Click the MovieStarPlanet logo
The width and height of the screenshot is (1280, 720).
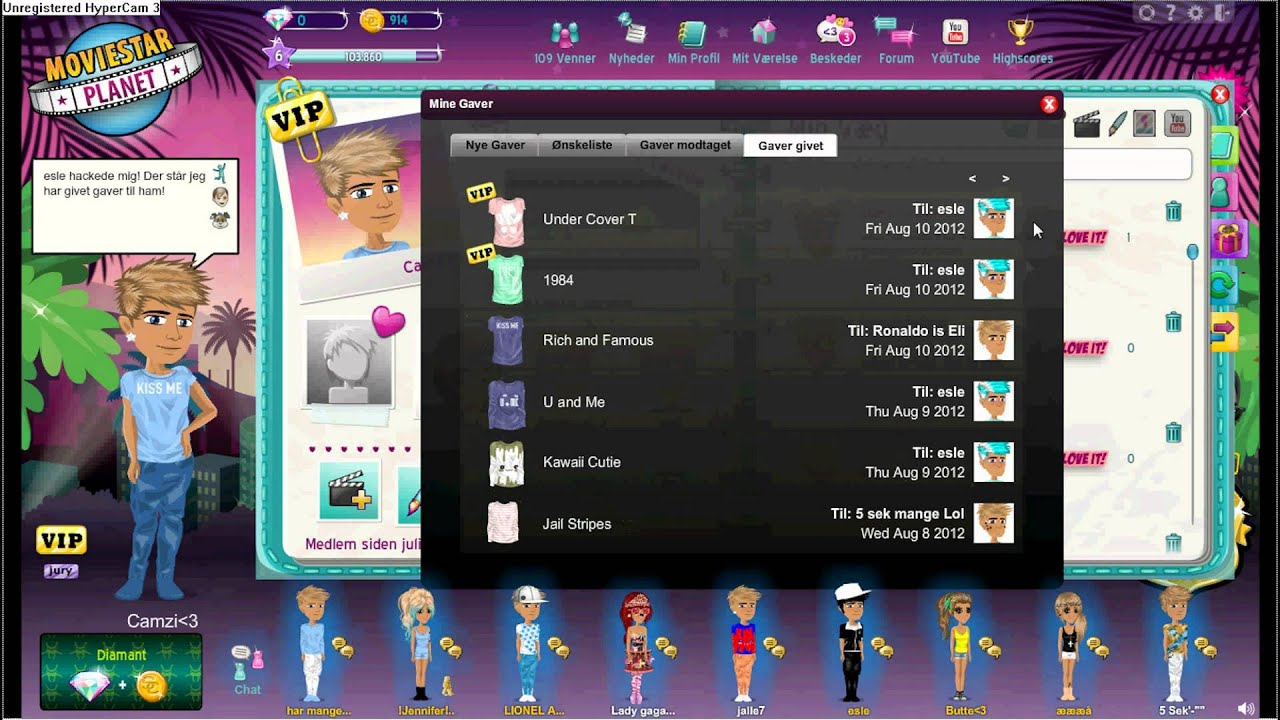114,79
